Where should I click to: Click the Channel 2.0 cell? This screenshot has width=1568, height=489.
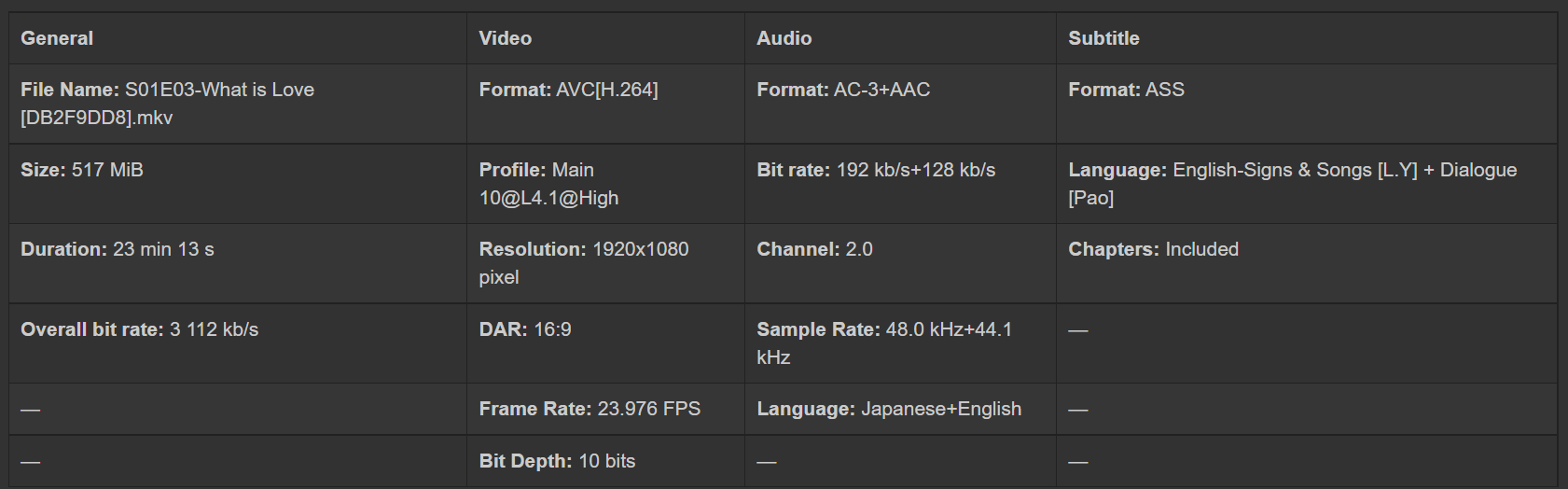point(814,249)
